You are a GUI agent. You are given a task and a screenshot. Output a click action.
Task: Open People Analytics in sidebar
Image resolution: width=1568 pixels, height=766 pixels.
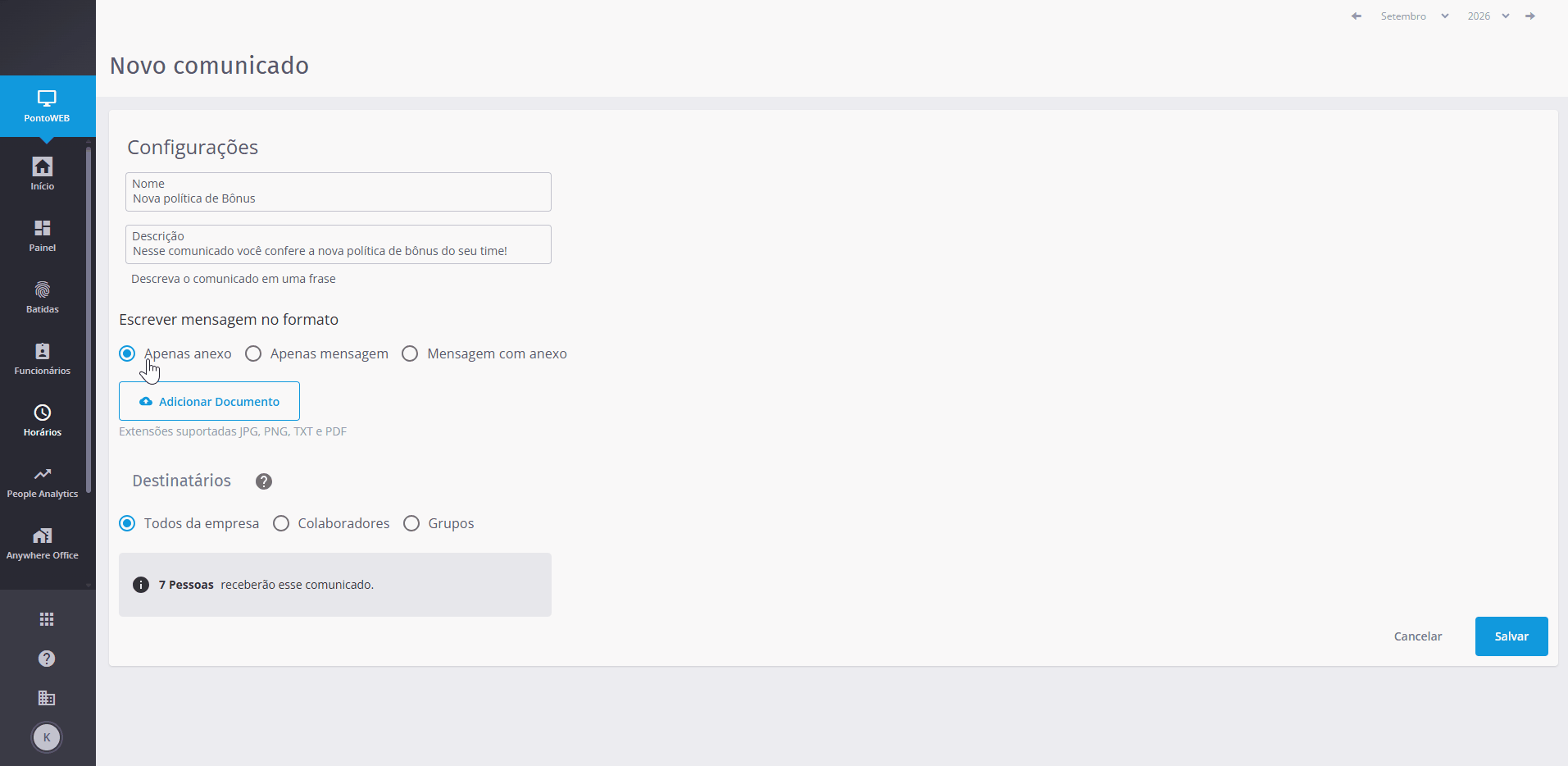43,481
